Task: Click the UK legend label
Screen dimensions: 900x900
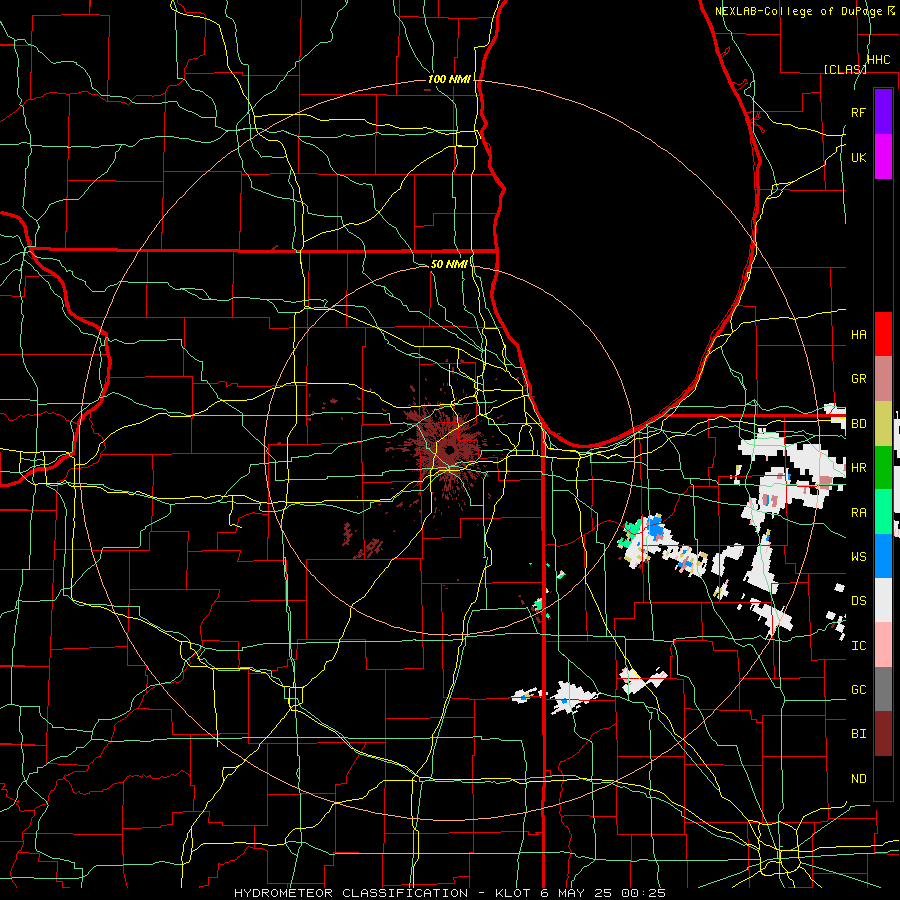Action: (858, 157)
